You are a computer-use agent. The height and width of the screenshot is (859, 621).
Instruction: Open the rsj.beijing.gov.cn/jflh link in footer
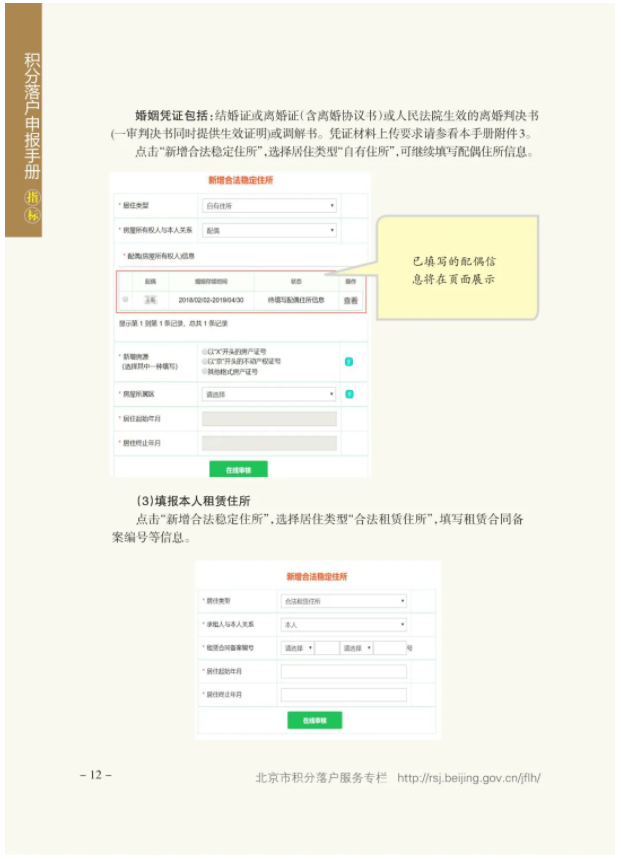point(469,778)
